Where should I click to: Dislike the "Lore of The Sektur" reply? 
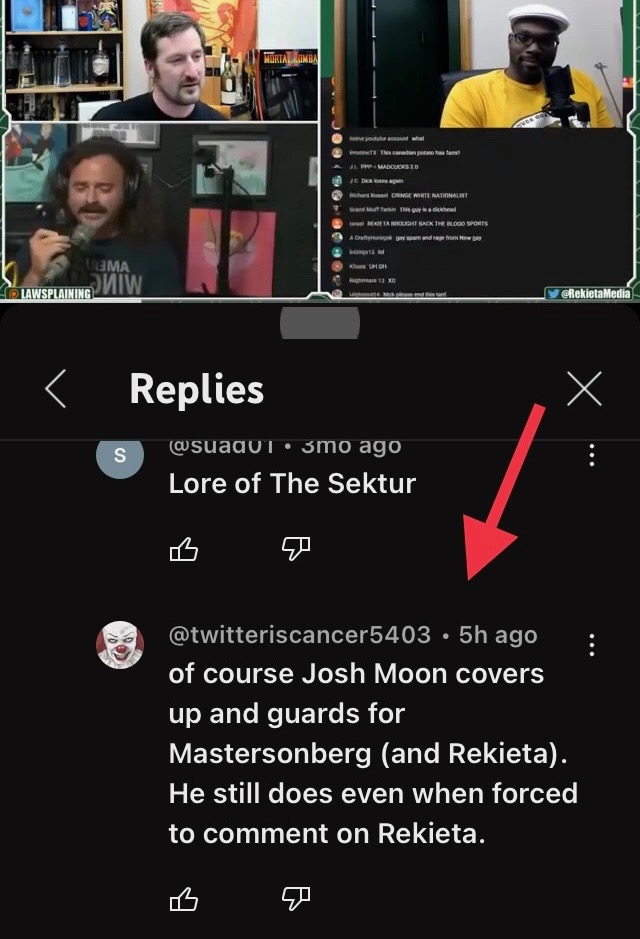click(x=296, y=548)
